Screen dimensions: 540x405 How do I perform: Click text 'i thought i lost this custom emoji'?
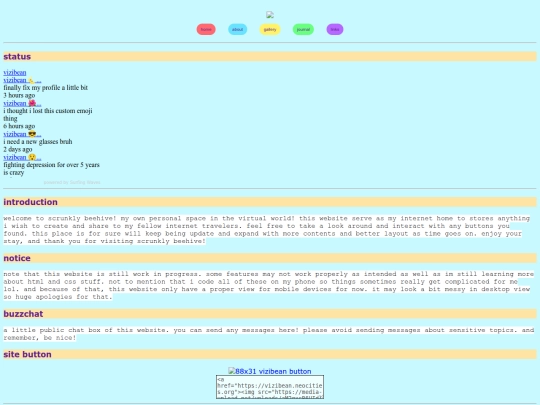tap(48, 111)
